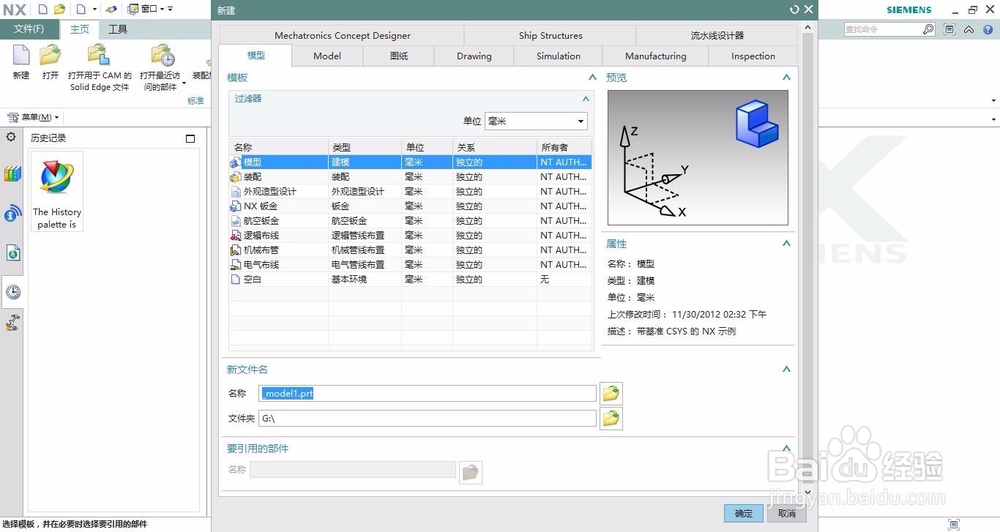The width and height of the screenshot is (1000, 532).
Task: Click the reset icon in 新建 dialog title bar
Action: 794,10
